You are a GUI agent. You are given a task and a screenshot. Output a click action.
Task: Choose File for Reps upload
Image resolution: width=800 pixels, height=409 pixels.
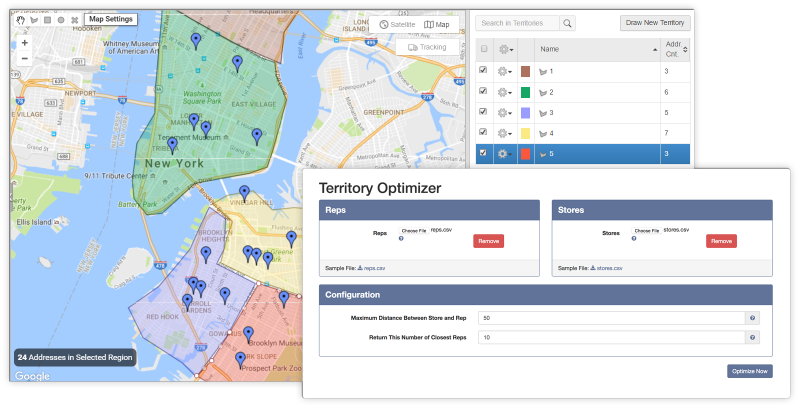click(x=414, y=231)
